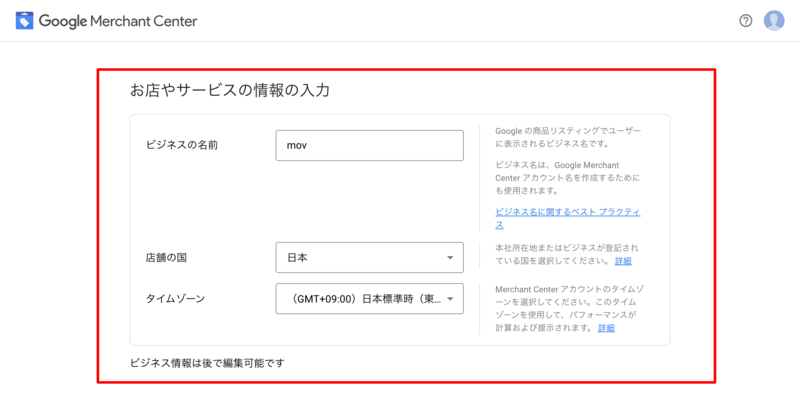Click the お店やサービスの情報の入力 heading
The image size is (800, 412).
pos(230,91)
